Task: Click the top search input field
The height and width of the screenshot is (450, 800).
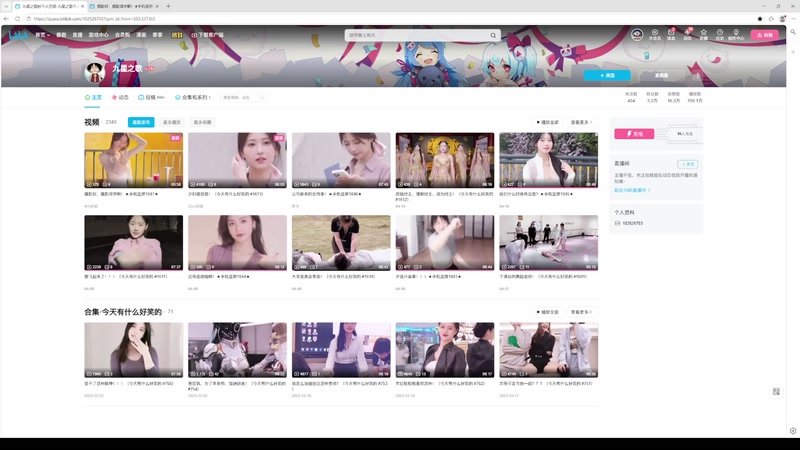Action: [x=415, y=35]
